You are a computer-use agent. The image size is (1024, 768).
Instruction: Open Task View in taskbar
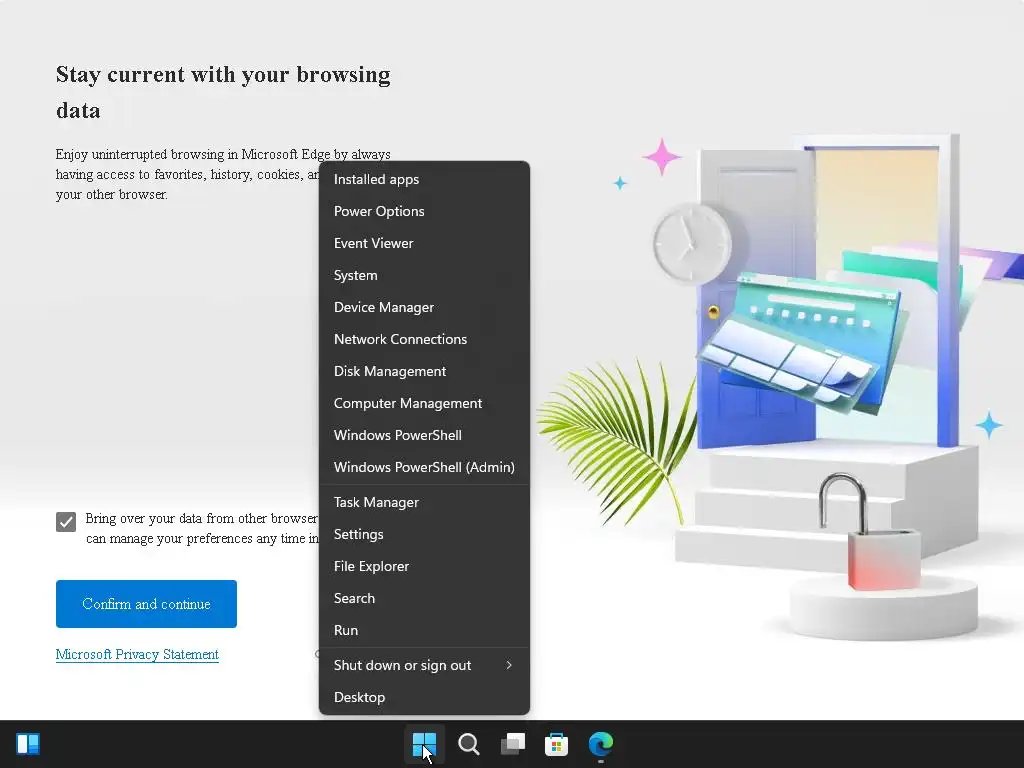tap(513, 743)
